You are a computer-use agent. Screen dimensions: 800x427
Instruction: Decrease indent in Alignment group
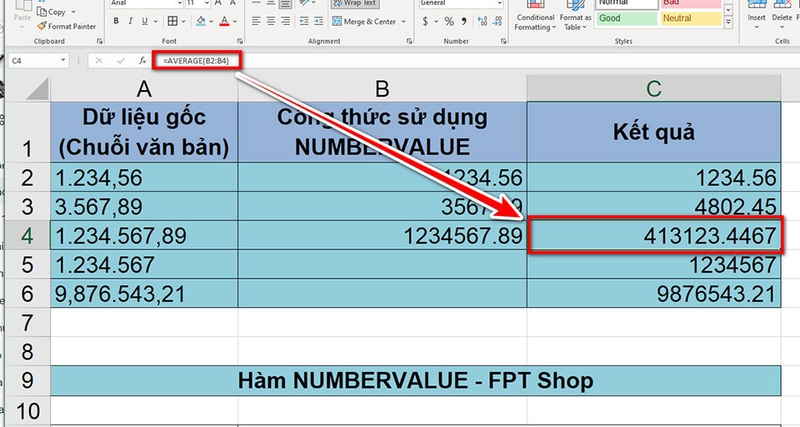coord(304,21)
